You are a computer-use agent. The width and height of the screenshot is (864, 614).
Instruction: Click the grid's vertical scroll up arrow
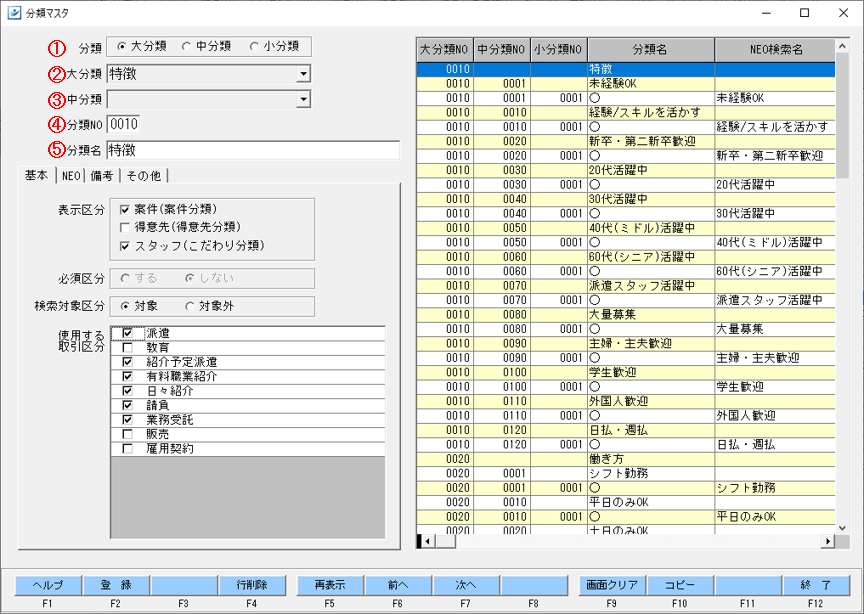(842, 46)
